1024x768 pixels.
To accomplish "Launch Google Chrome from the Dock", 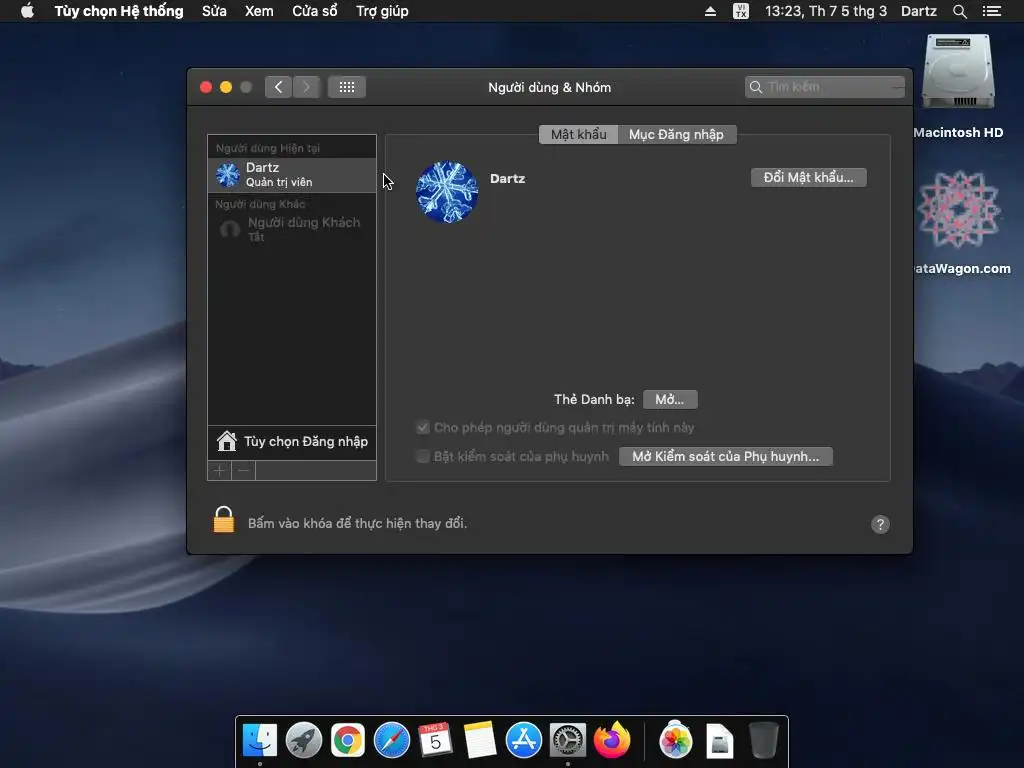I will [347, 741].
